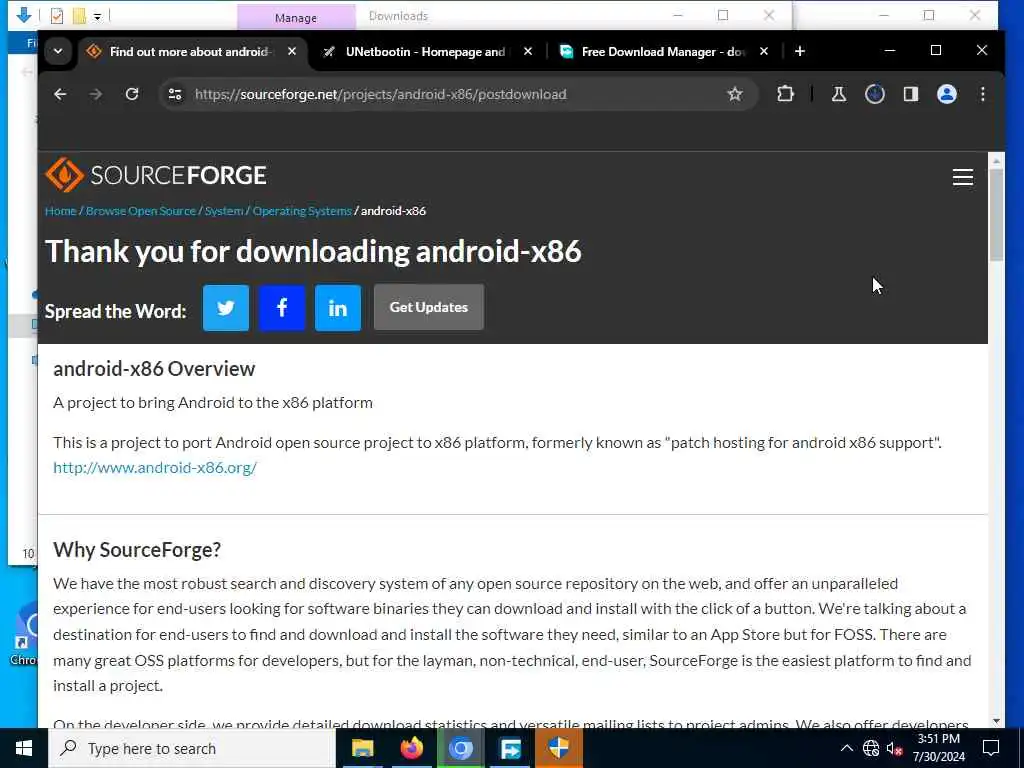Open Firefox from taskbar
The height and width of the screenshot is (768, 1024).
411,748
